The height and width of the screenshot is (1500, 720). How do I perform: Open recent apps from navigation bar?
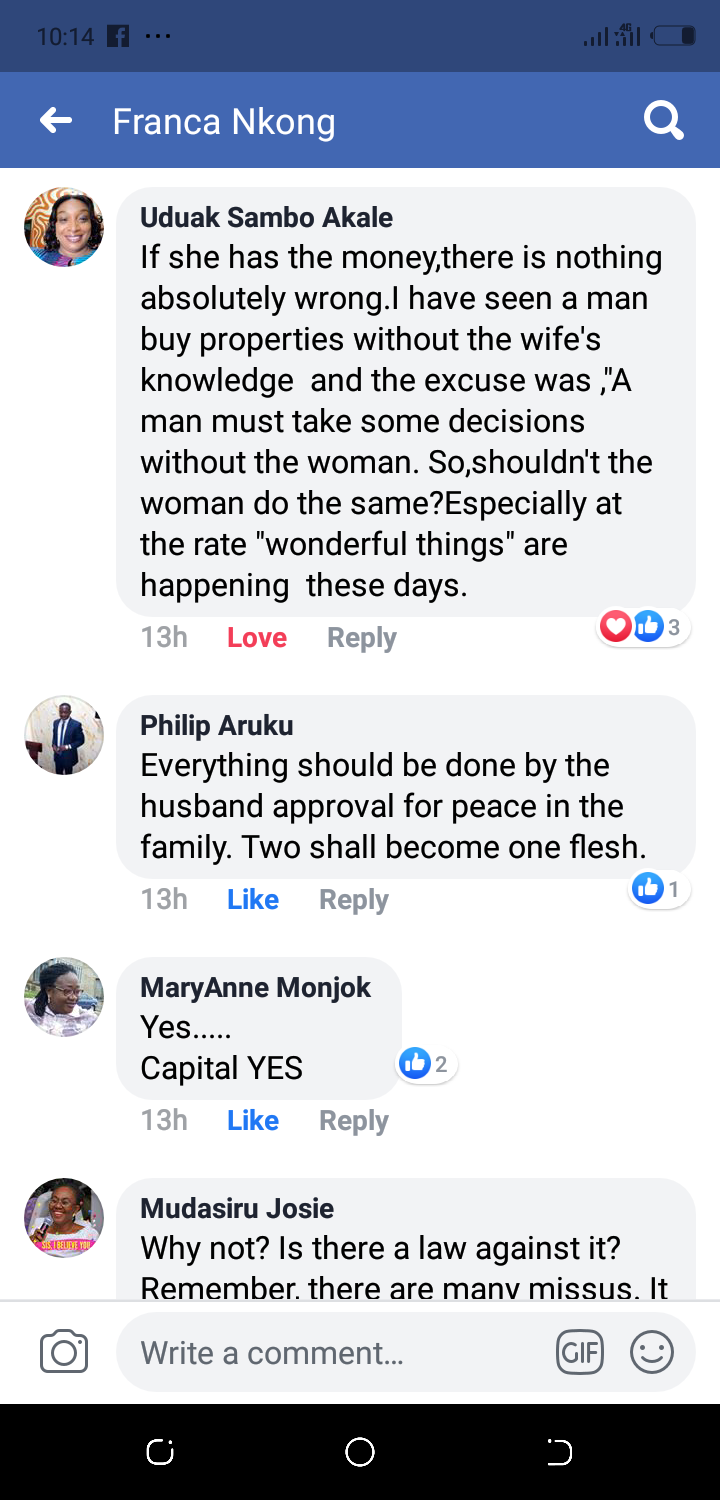click(x=160, y=1452)
